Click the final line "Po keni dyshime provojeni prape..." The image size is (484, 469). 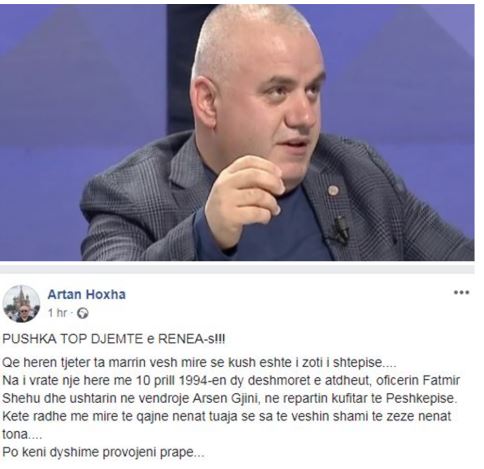pos(103,453)
